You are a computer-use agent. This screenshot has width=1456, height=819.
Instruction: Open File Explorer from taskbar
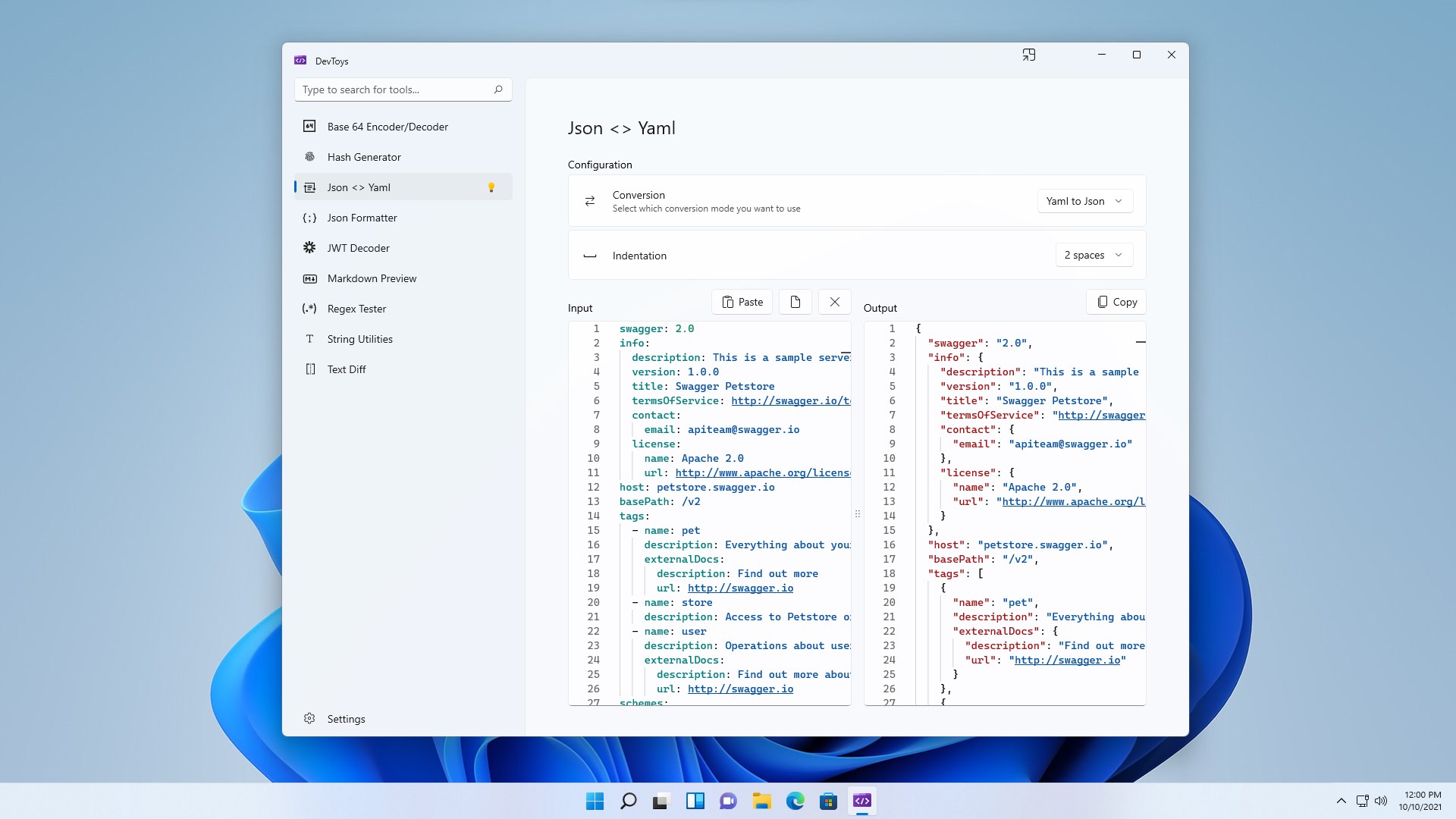tap(762, 801)
